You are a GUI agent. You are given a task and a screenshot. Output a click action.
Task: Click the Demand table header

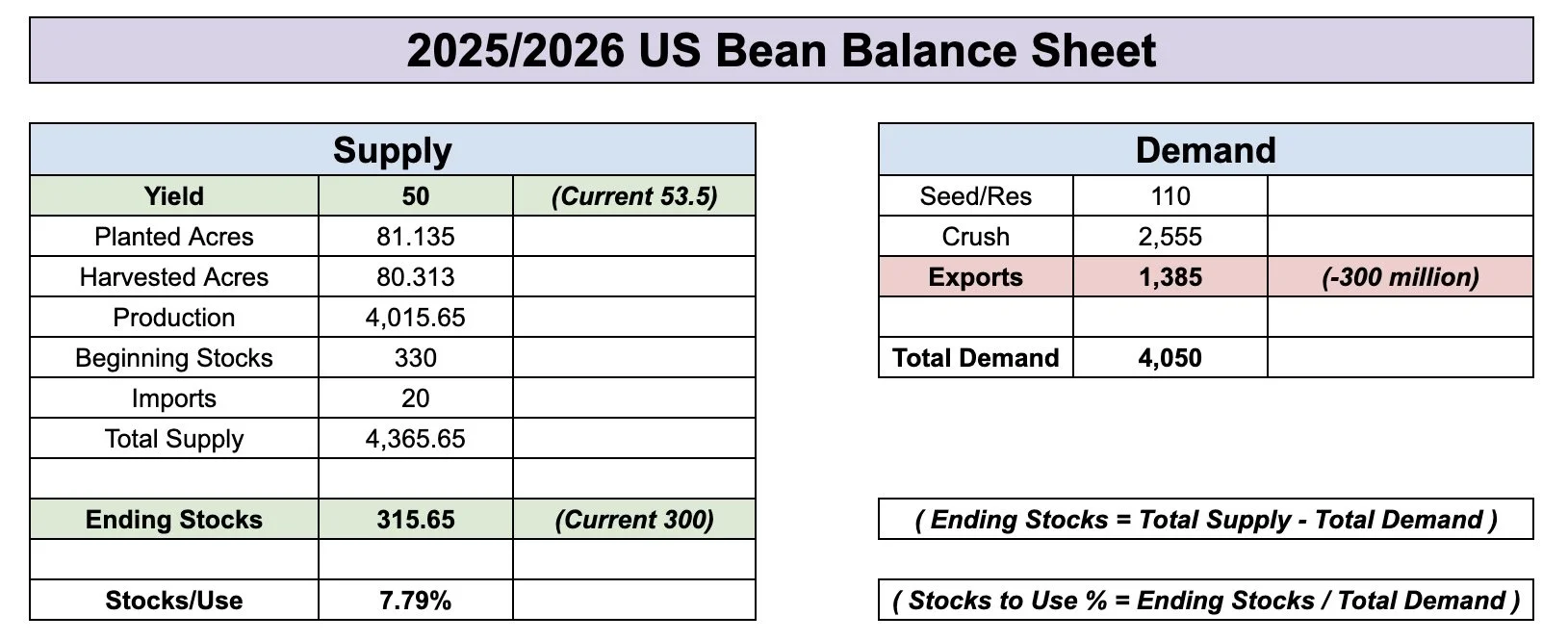pos(1206,149)
